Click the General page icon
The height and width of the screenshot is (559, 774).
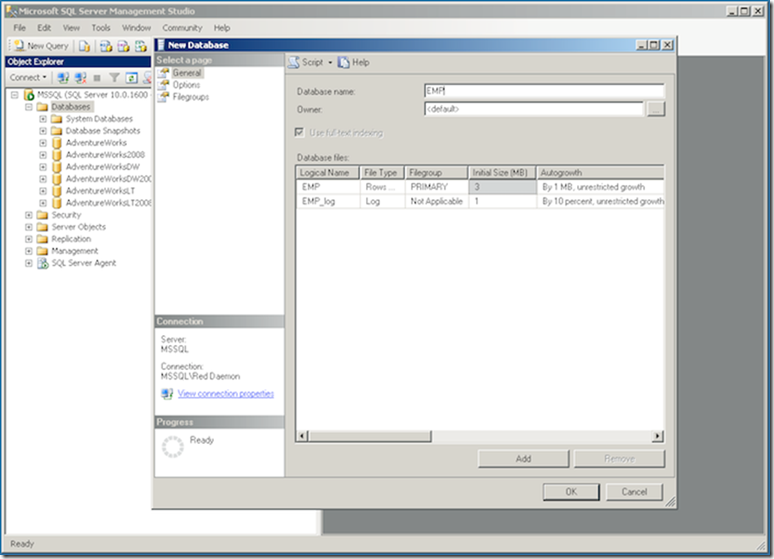163,73
